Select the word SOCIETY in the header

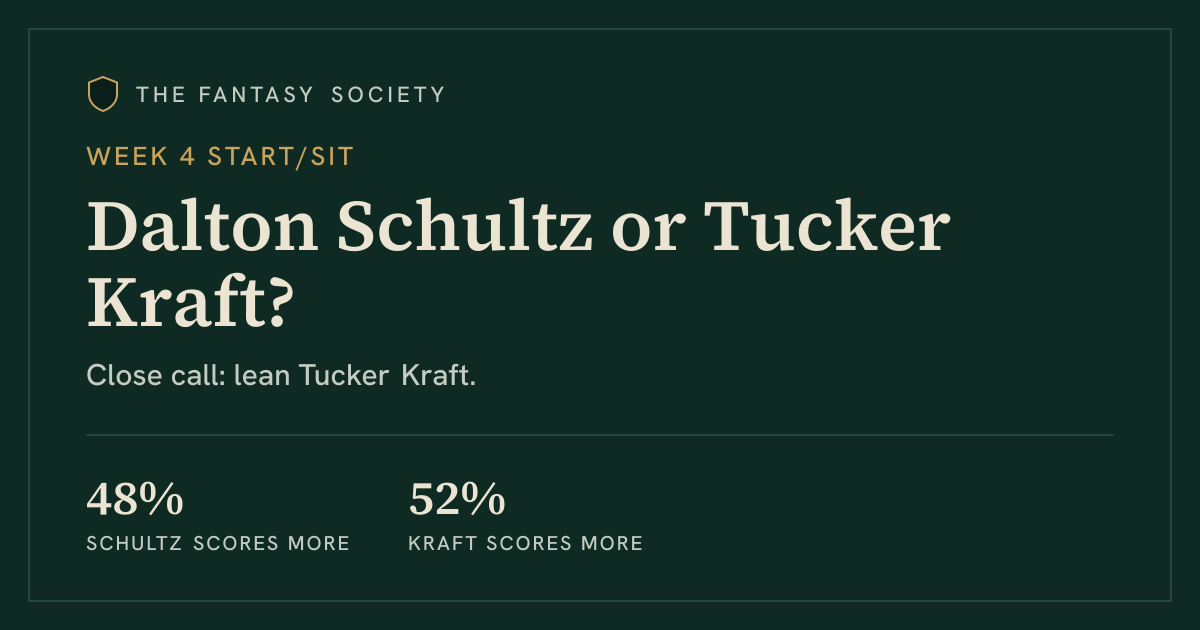[x=388, y=95]
